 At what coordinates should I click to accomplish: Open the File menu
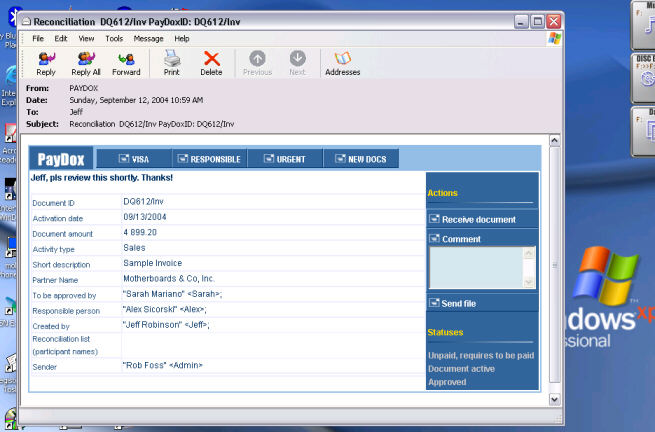click(38, 38)
